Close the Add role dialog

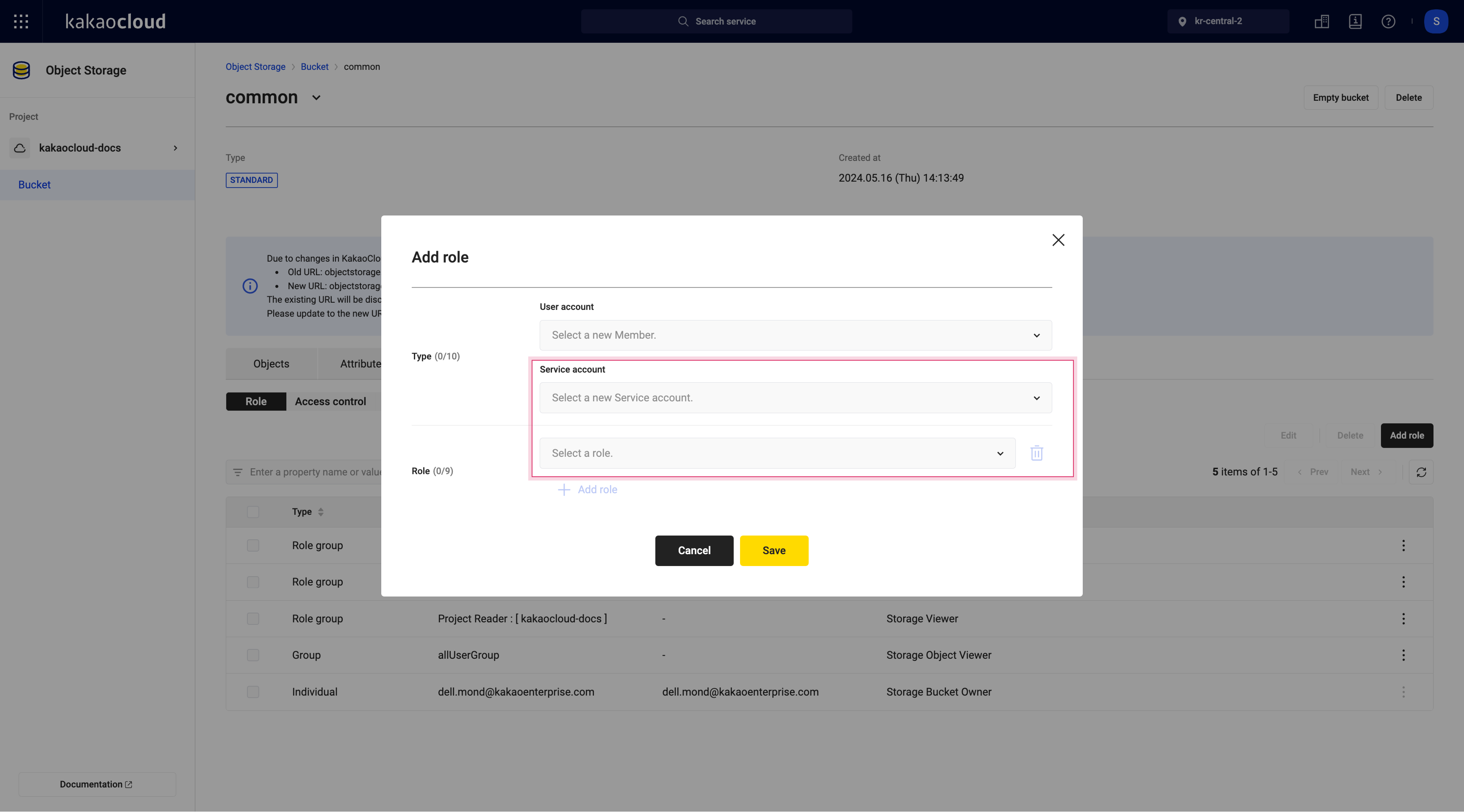point(1058,240)
